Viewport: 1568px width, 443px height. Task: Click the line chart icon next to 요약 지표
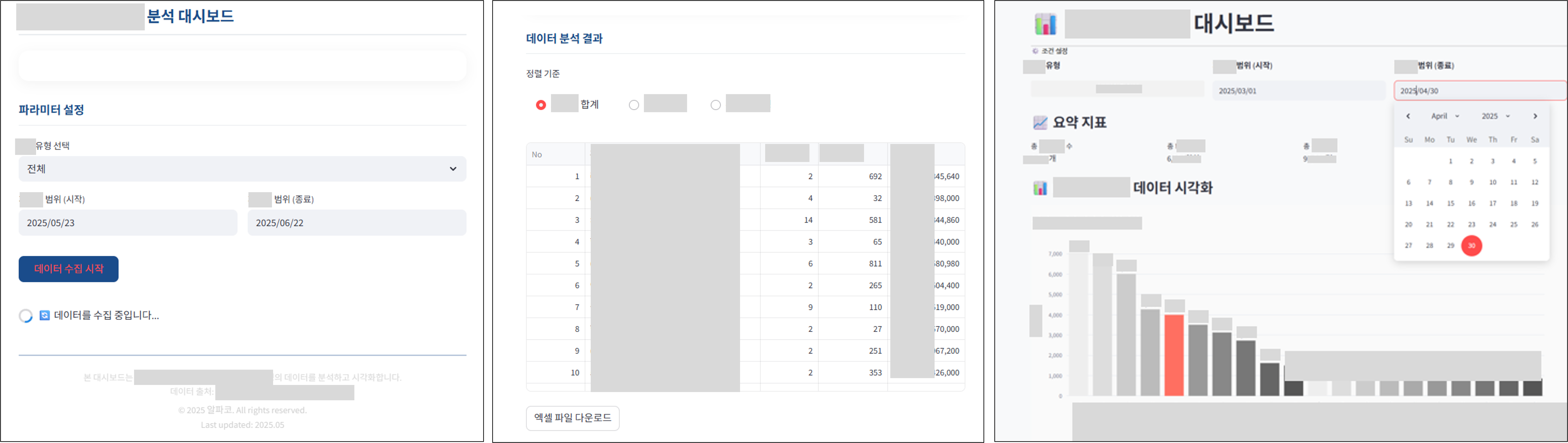pos(1040,122)
